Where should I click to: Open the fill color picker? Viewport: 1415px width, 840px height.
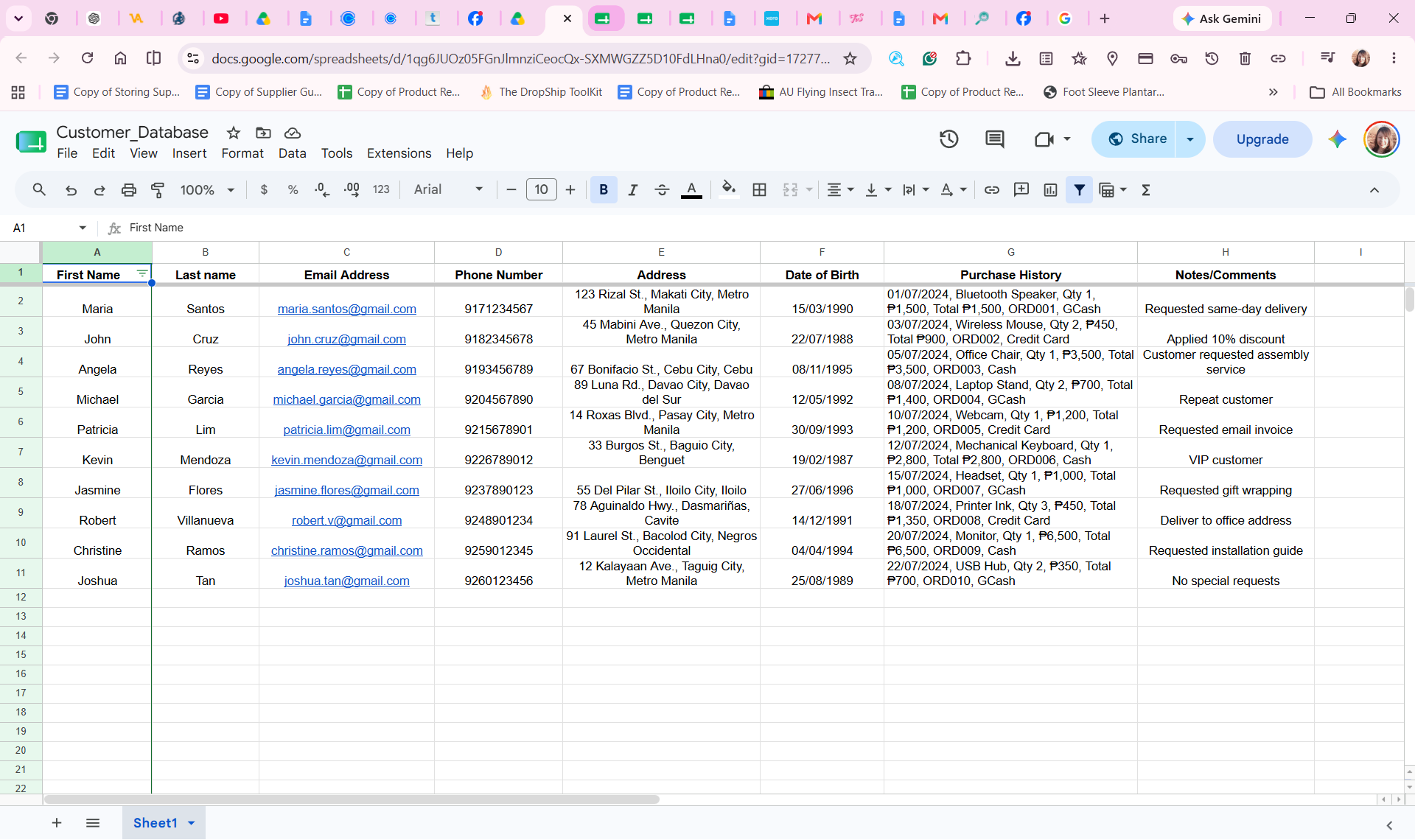(x=728, y=190)
